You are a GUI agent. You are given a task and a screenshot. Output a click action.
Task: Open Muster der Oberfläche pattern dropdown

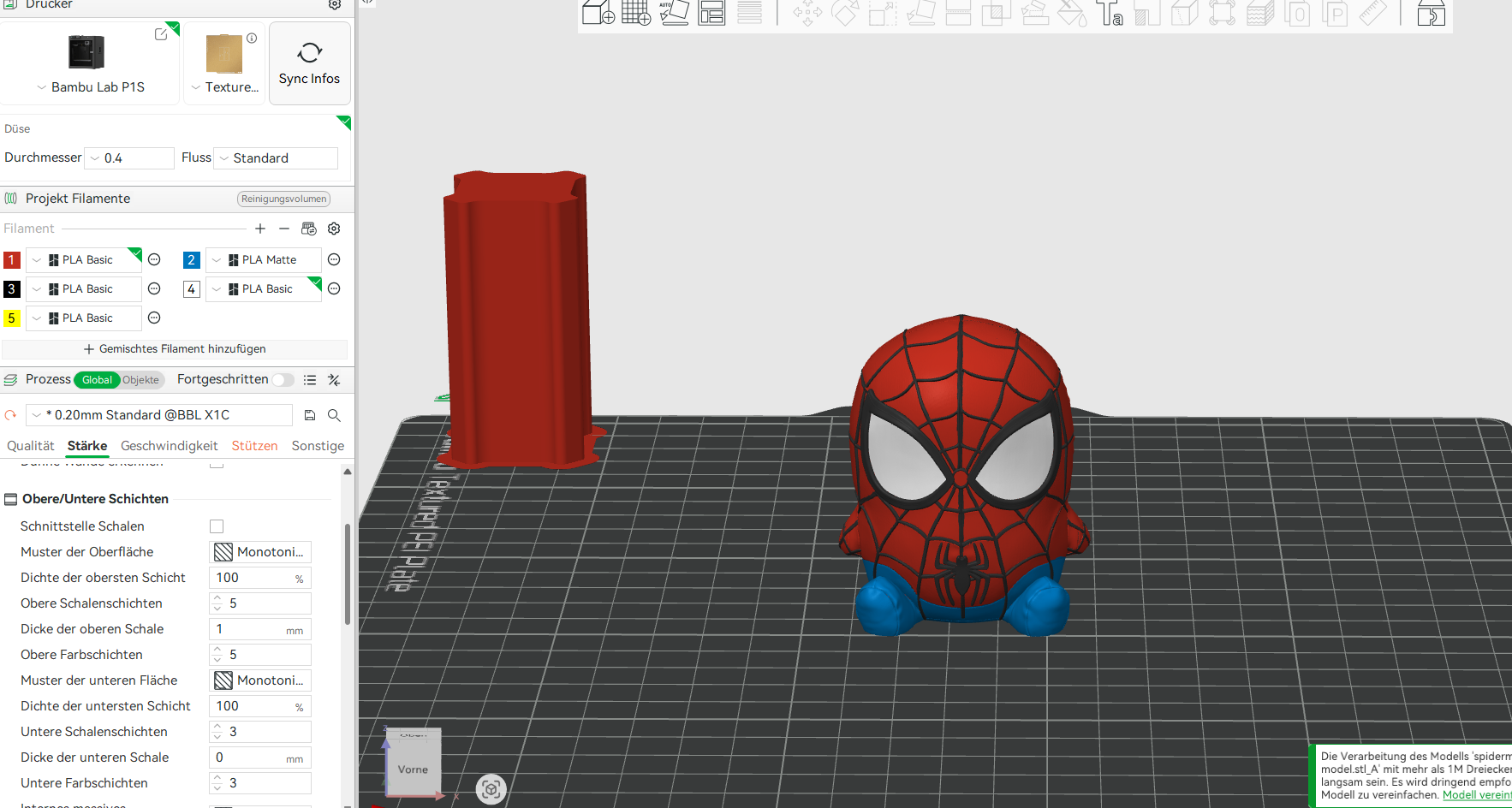point(260,552)
